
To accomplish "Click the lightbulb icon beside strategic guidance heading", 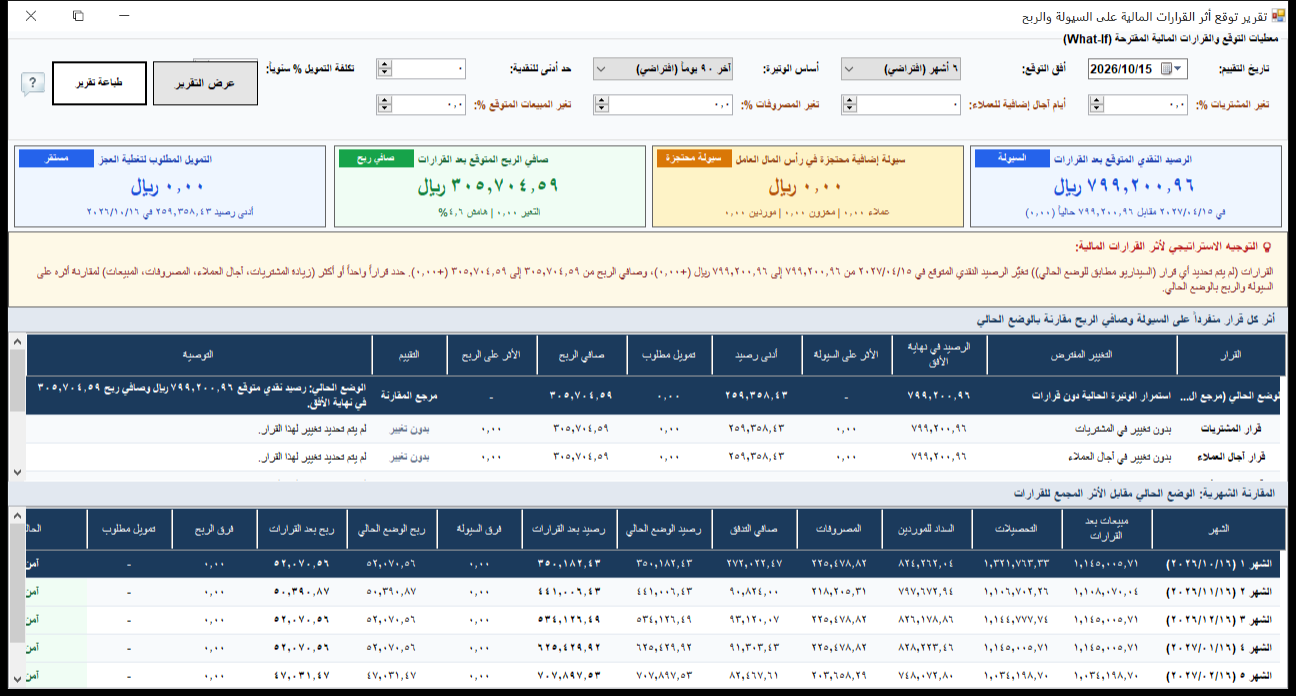I will 1268,245.
